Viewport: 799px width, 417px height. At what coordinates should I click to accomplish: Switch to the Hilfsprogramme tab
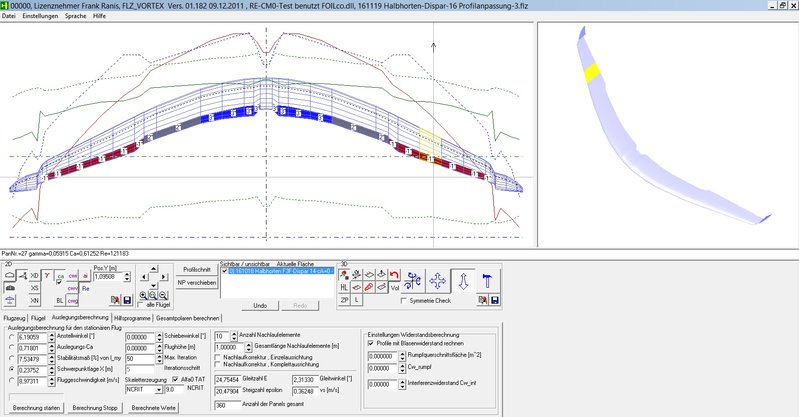130,317
